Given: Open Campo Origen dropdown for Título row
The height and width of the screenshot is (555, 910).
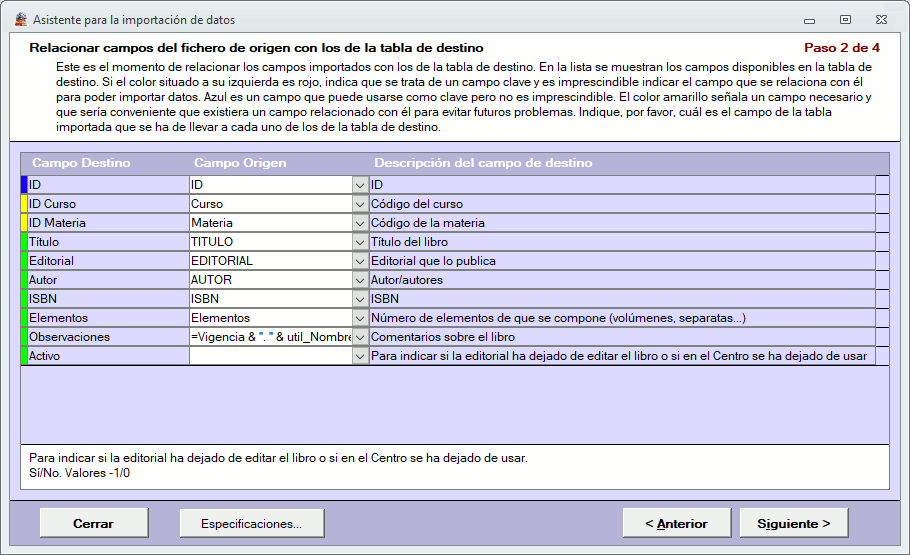Looking at the screenshot, I should tap(360, 242).
